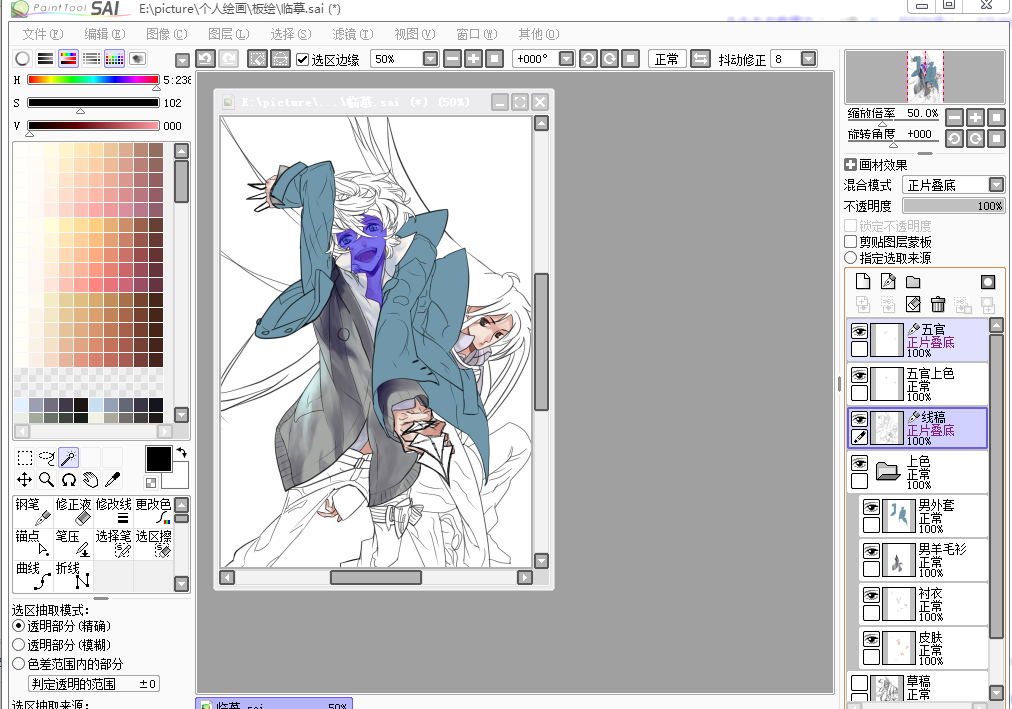Toggle the 选区边缘 checkbox

(x=302, y=59)
